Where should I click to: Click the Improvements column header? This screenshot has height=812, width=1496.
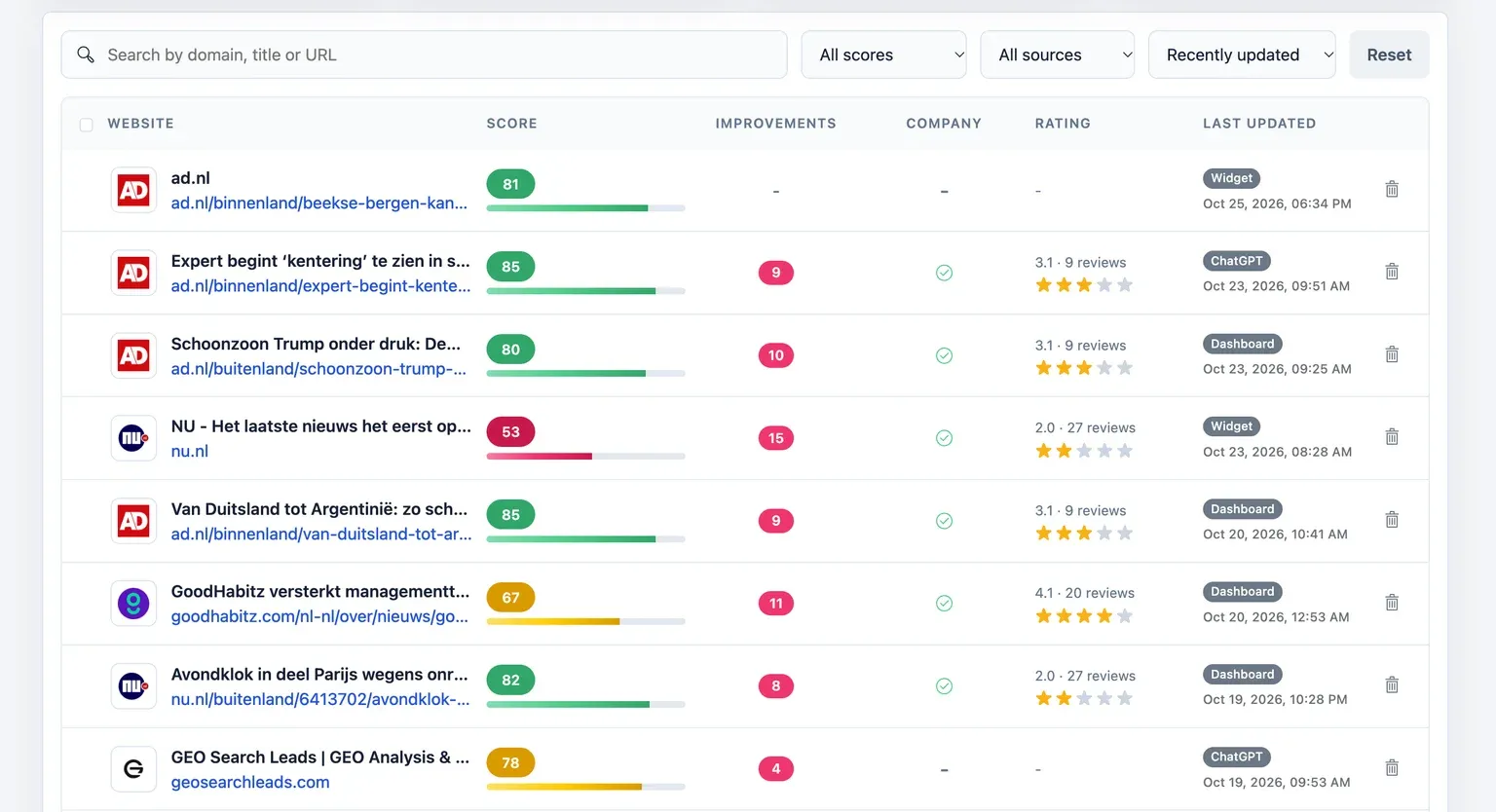(776, 124)
